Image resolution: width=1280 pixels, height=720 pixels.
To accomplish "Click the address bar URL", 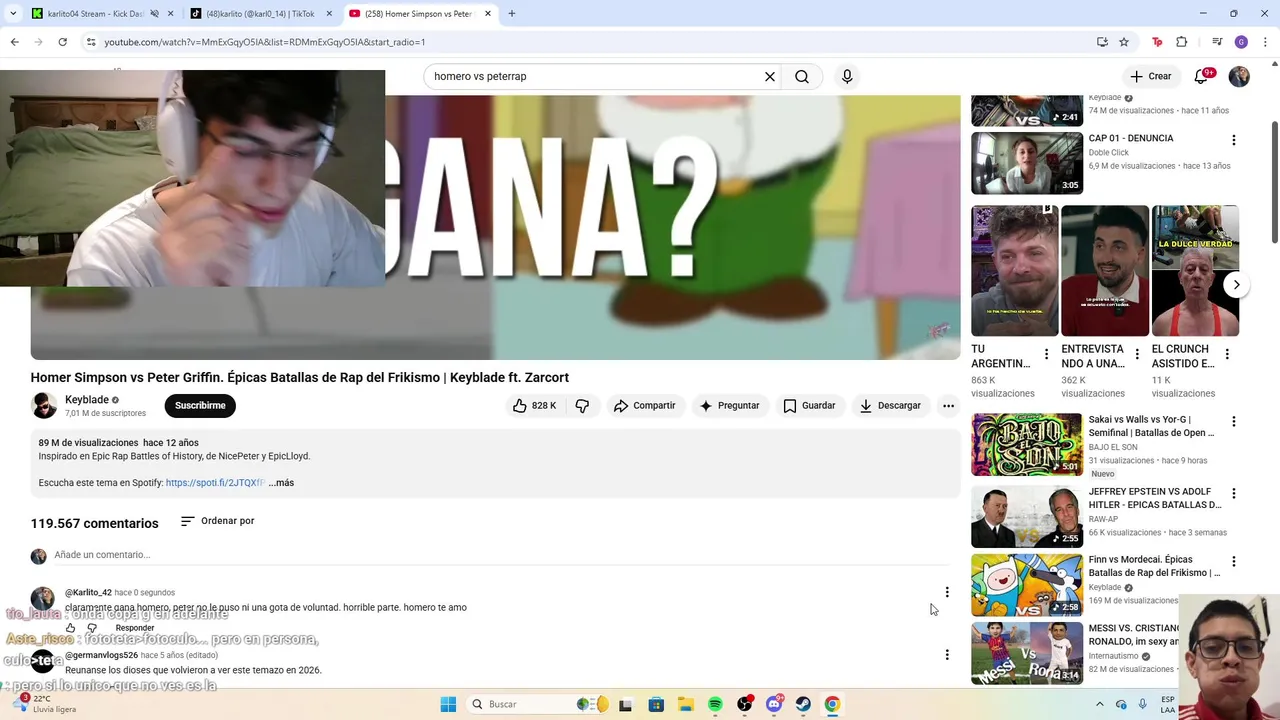I will [x=265, y=42].
